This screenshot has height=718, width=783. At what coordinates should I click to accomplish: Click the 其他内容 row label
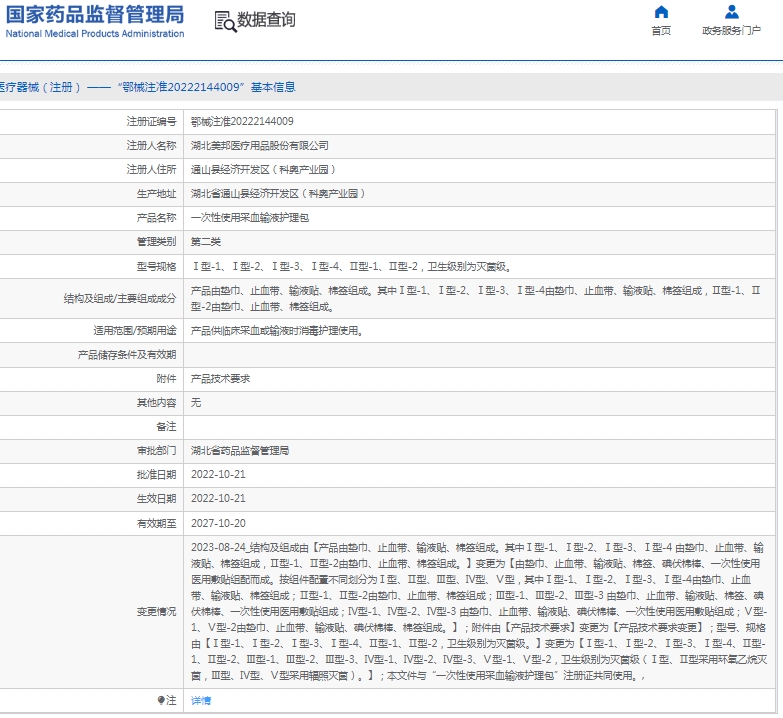pos(156,402)
